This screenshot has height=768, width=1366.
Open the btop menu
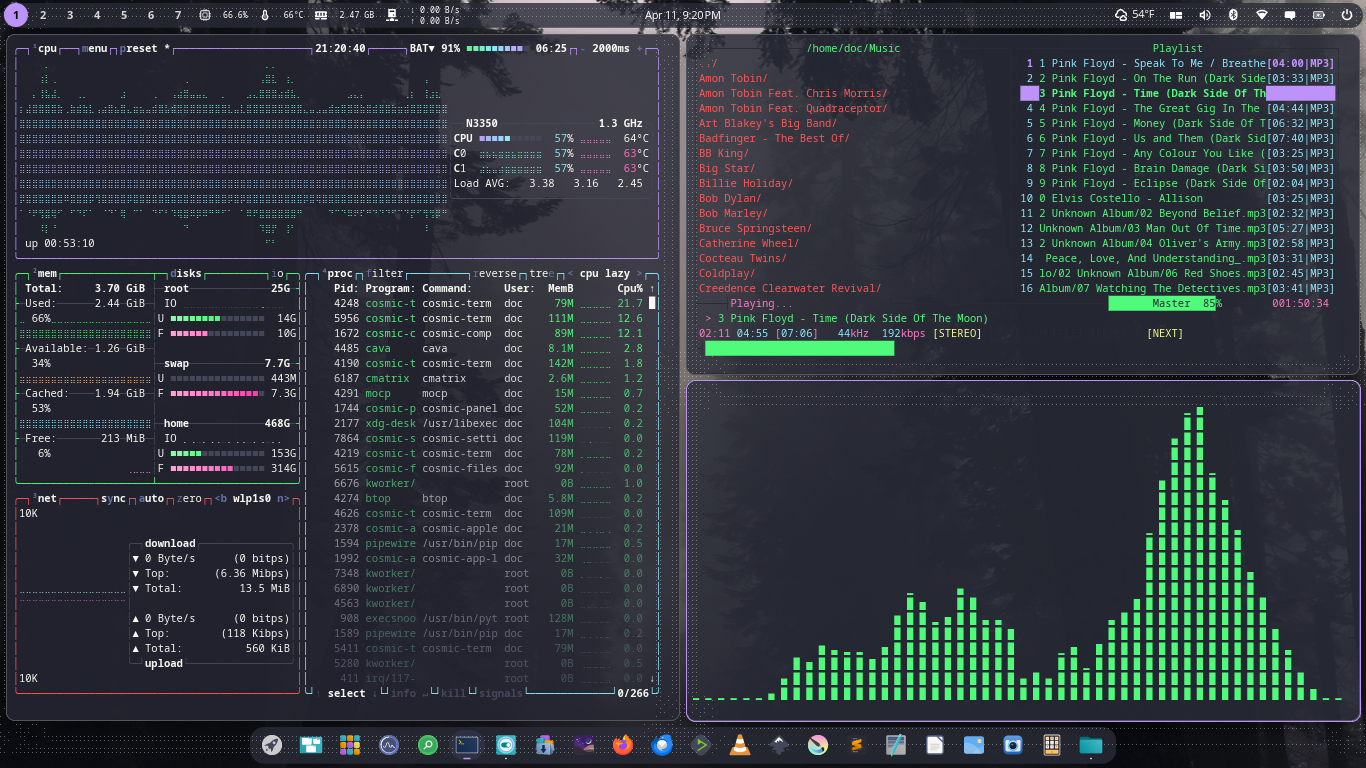pyautogui.click(x=94, y=48)
